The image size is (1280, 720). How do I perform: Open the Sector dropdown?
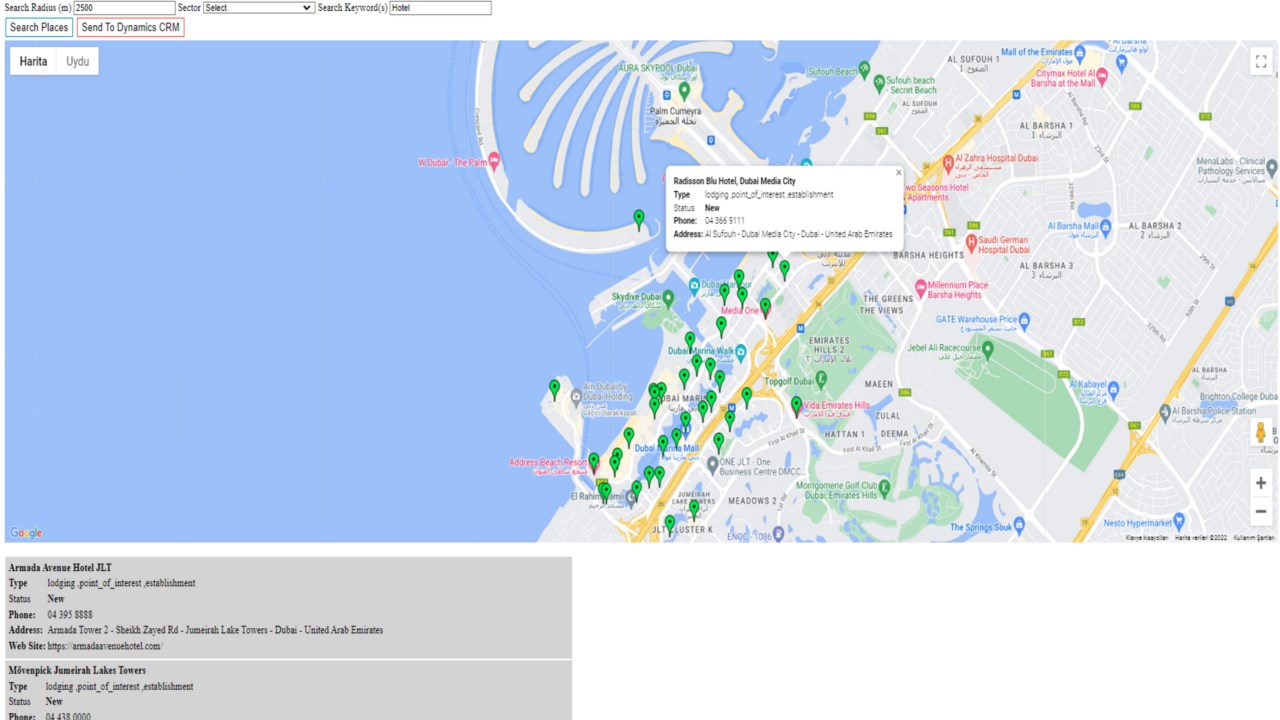pyautogui.click(x=259, y=8)
